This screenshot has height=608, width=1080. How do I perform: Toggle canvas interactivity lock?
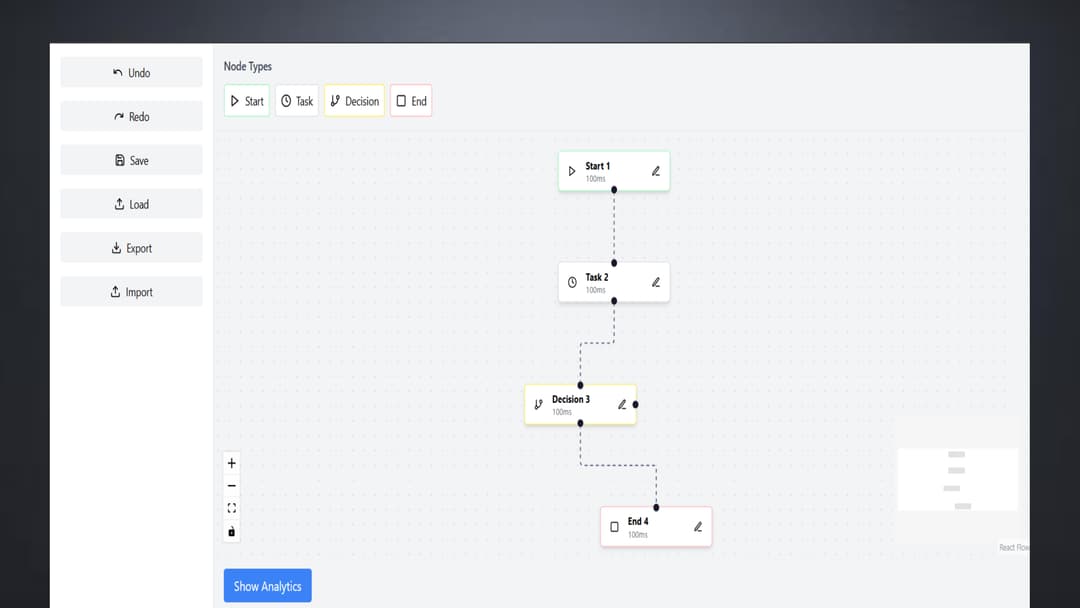[231, 530]
